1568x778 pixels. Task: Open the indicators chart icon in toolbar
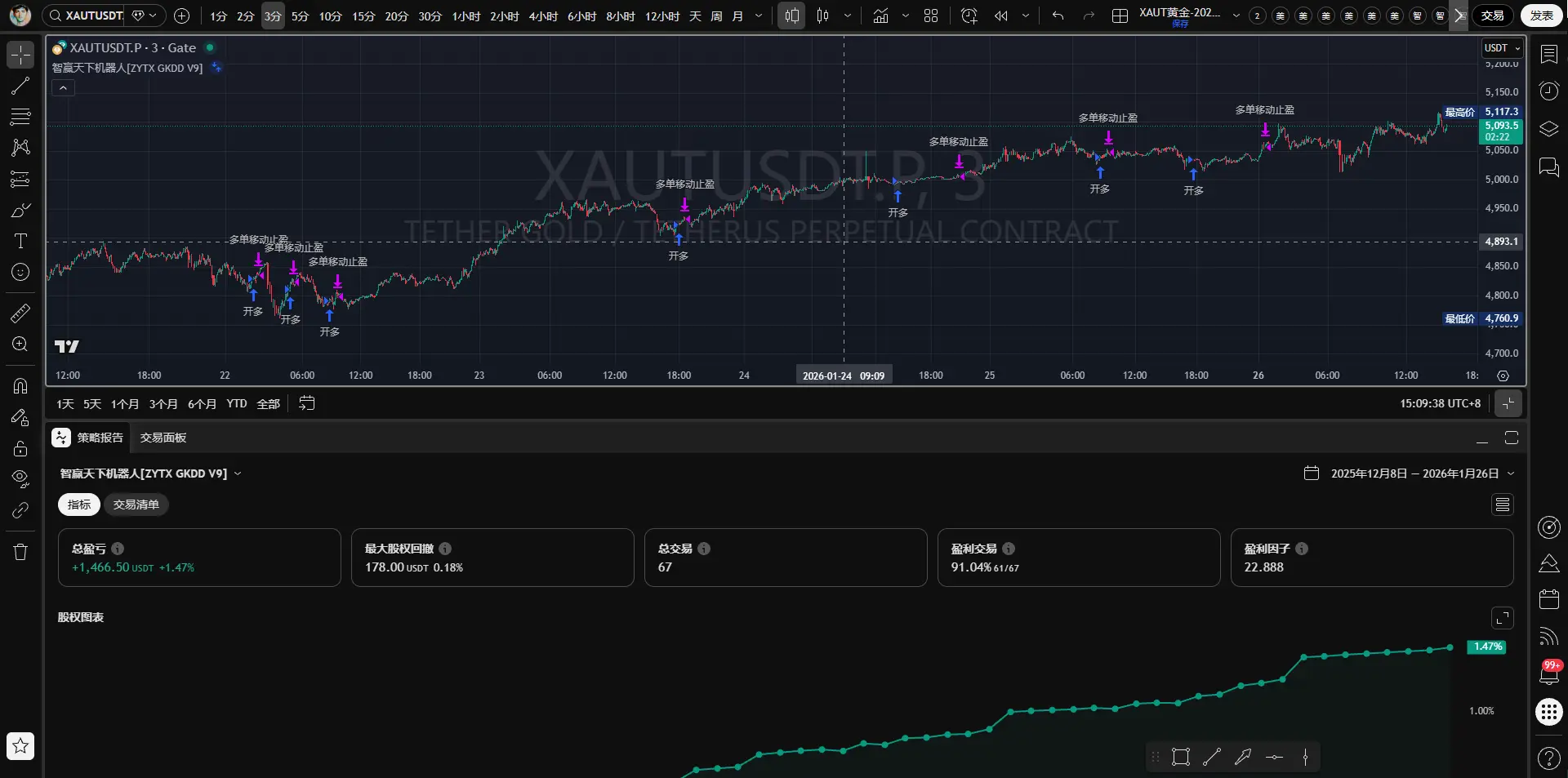[880, 16]
